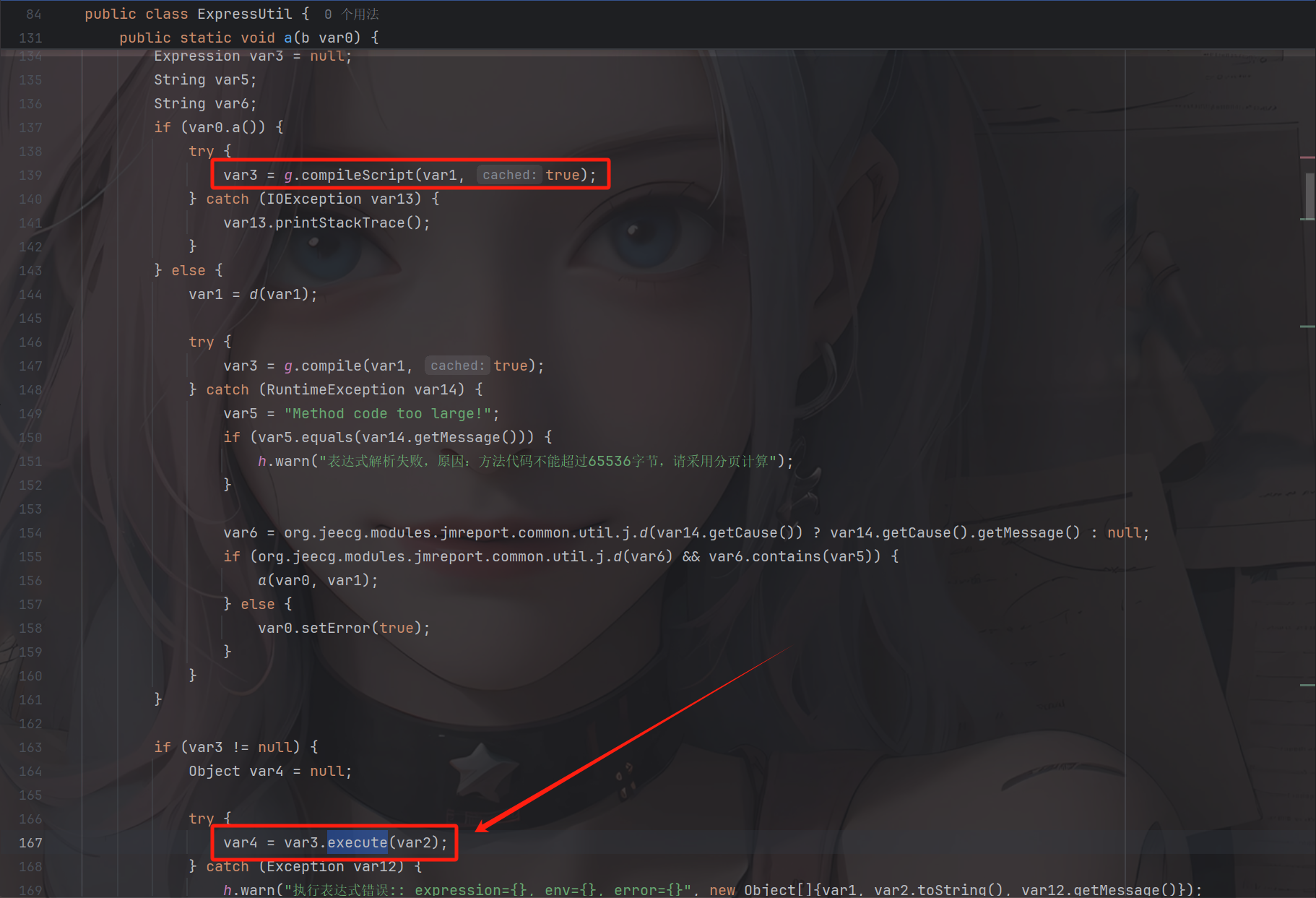Click RuntimeException in the catch clause
The width and height of the screenshot is (1316, 898).
tap(336, 389)
